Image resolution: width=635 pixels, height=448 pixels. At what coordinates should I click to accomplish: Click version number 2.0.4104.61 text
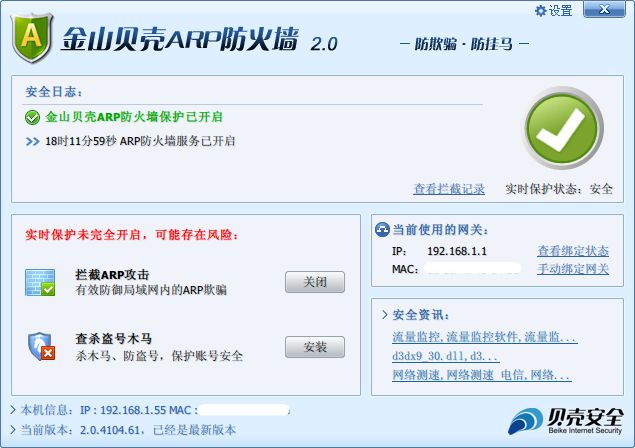pos(110,430)
